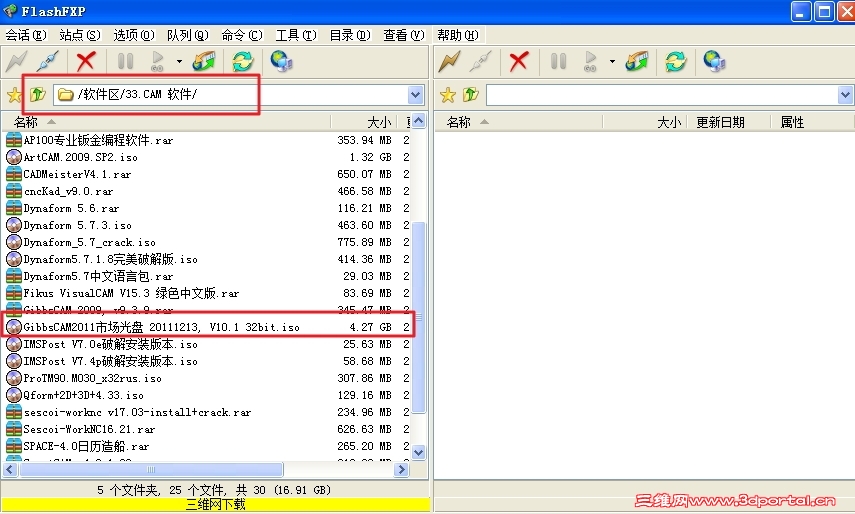Open the 队列(Q) menu
The width and height of the screenshot is (855, 514).
pos(188,35)
